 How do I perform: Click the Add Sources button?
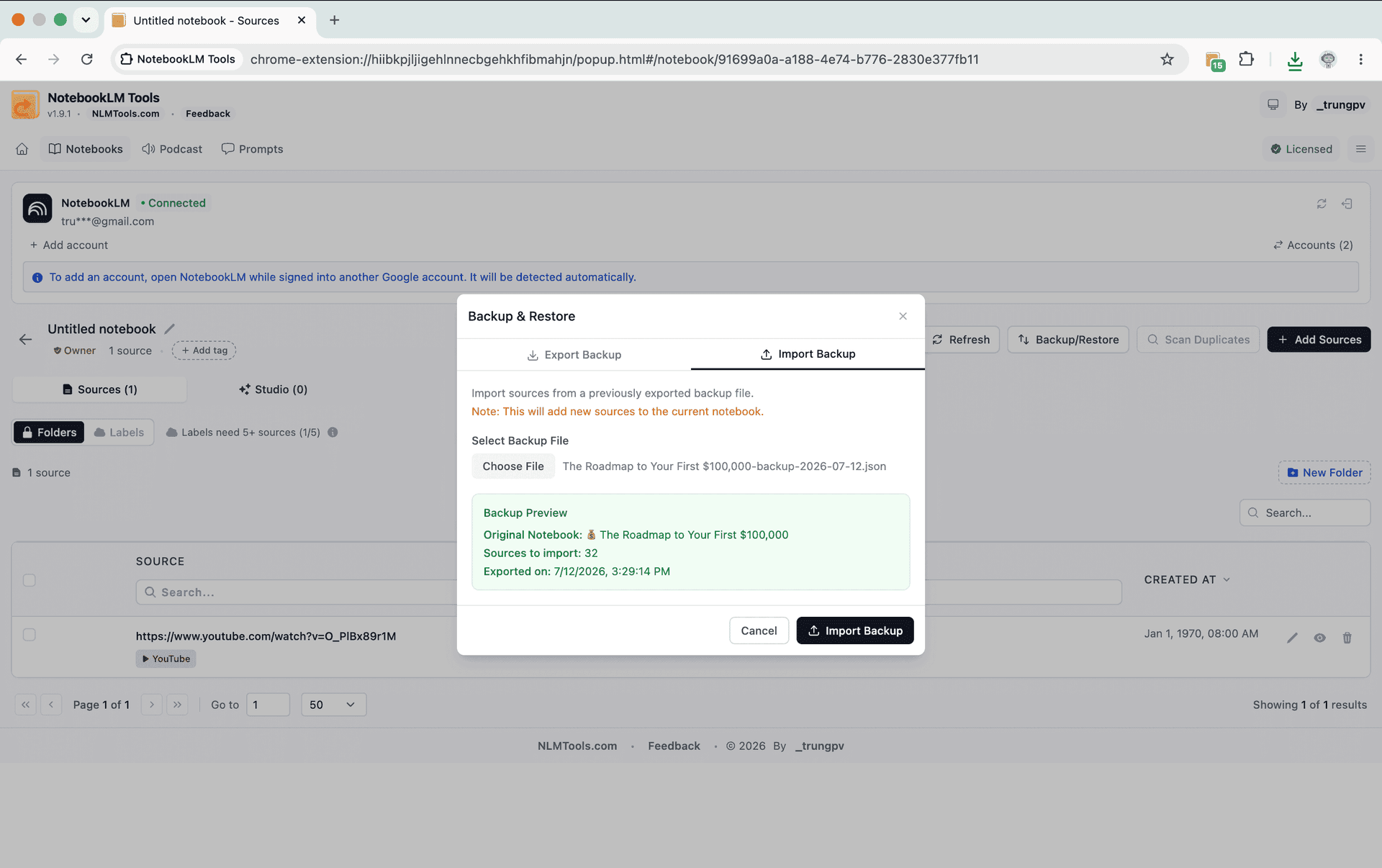1319,340
